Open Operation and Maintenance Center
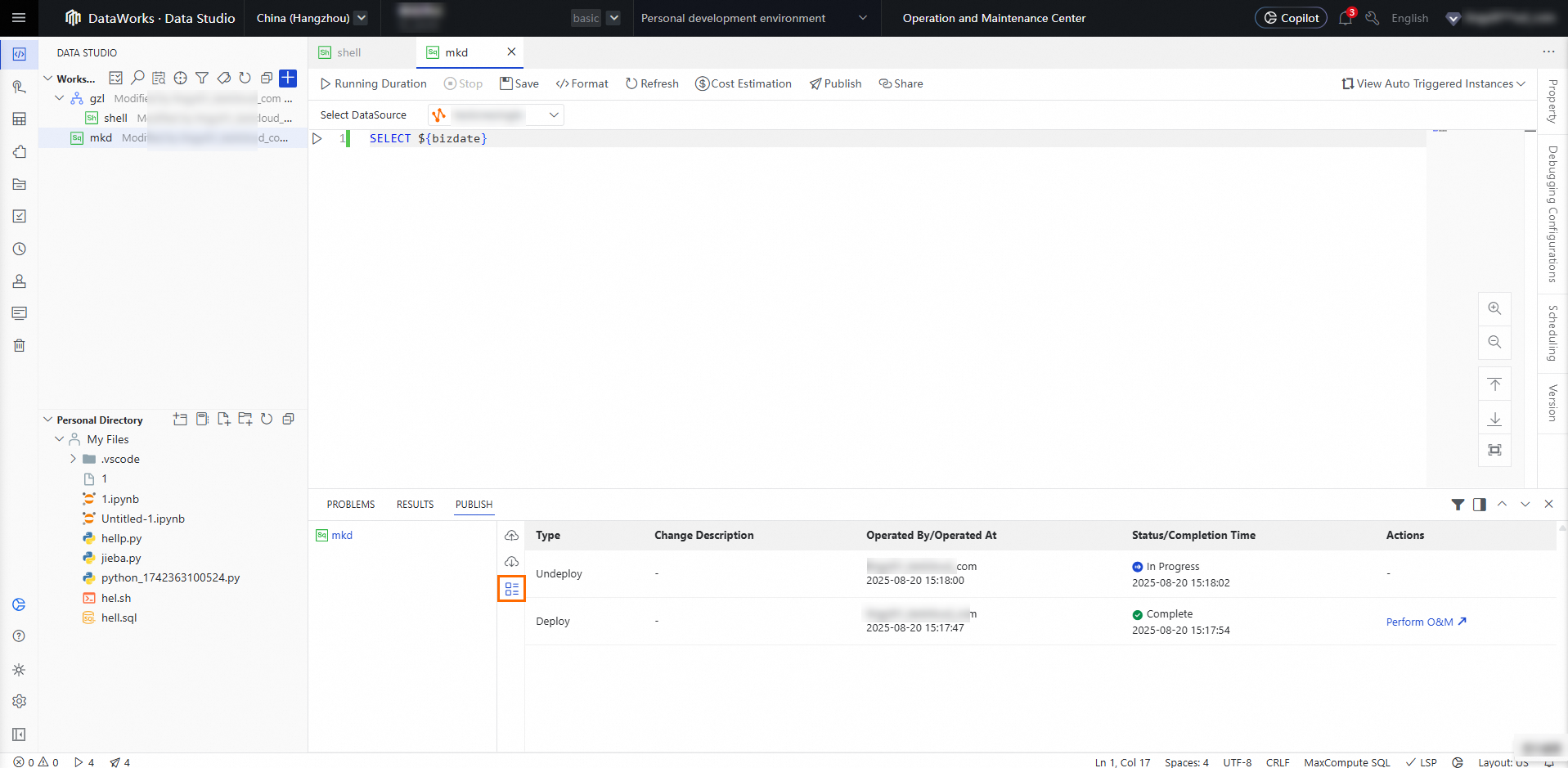This screenshot has height=768, width=1568. coord(994,18)
